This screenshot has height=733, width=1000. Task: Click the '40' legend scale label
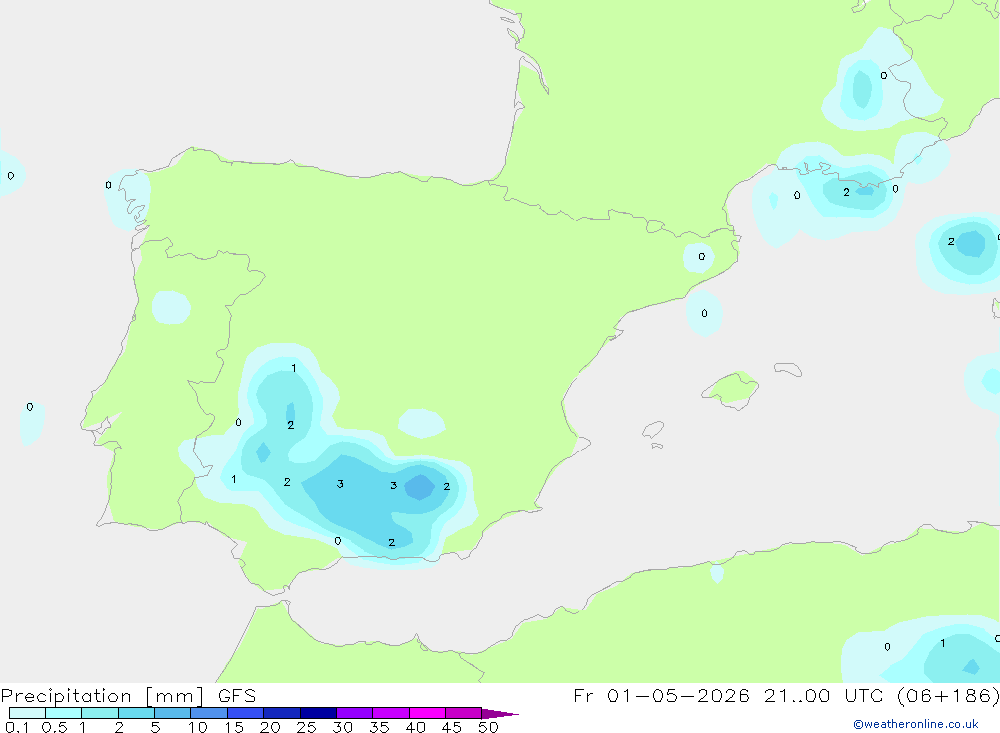[415, 727]
